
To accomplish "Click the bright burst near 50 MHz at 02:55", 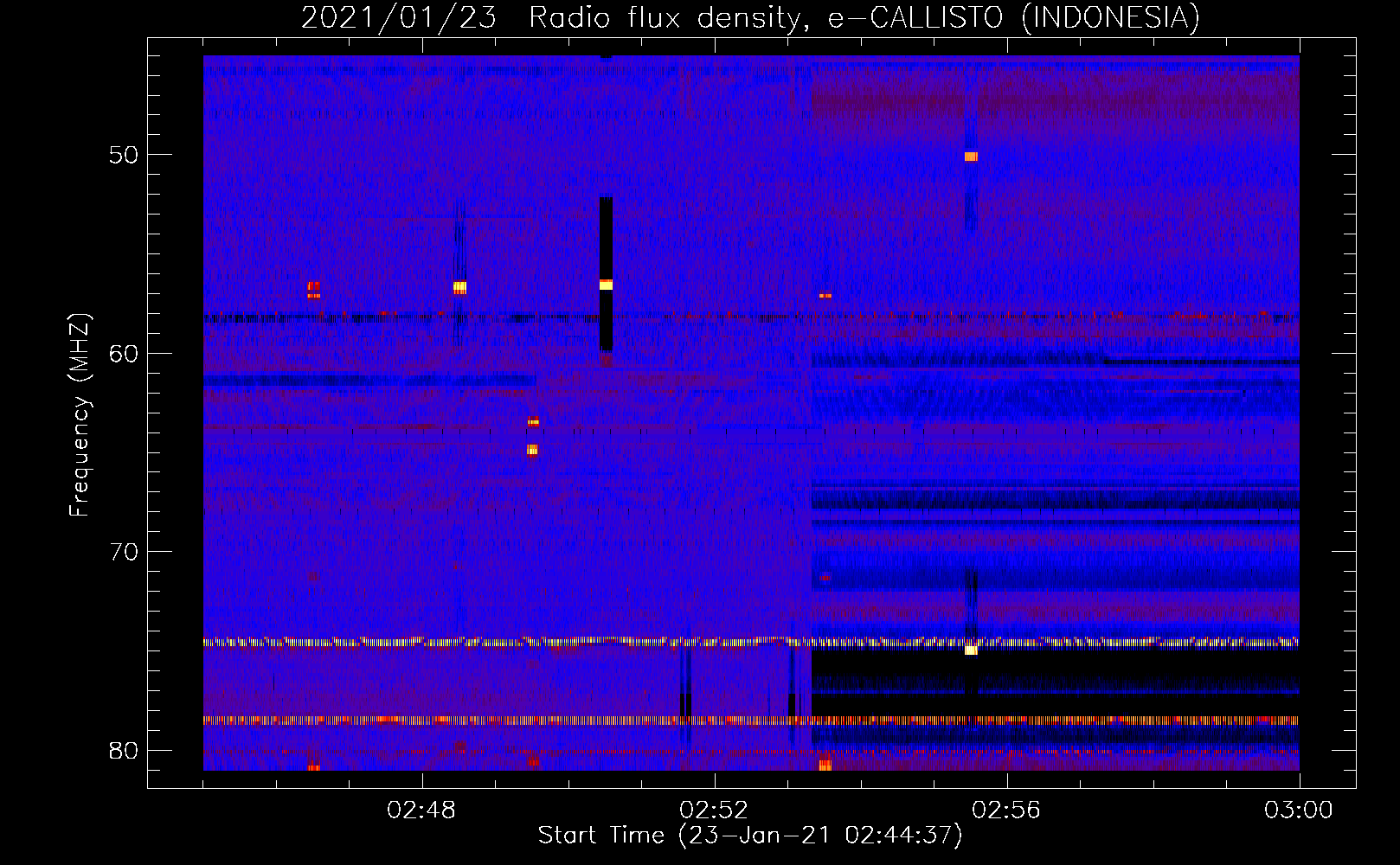I will [971, 157].
